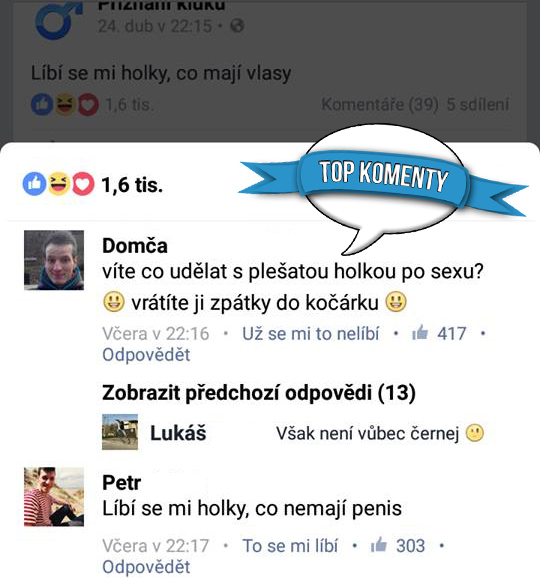Click the thumbs-up icon next to 417
The height and width of the screenshot is (578, 540).
point(420,333)
